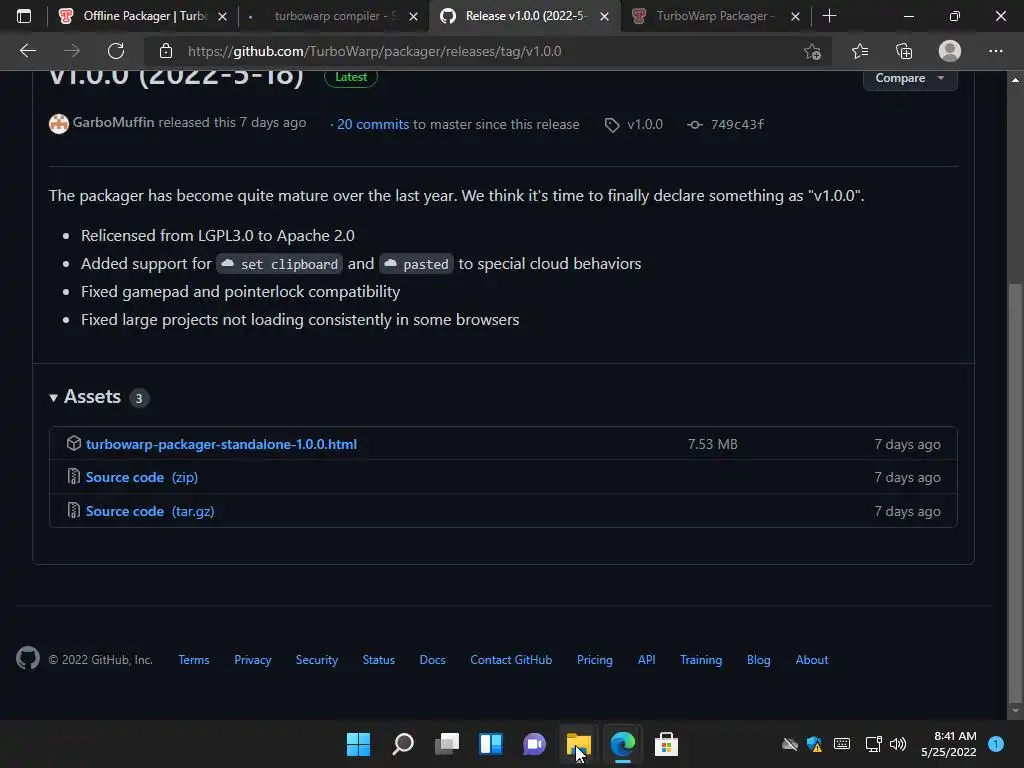Image resolution: width=1024 pixels, height=768 pixels.
Task: Click the 7.53 MB file size
Action: click(712, 444)
